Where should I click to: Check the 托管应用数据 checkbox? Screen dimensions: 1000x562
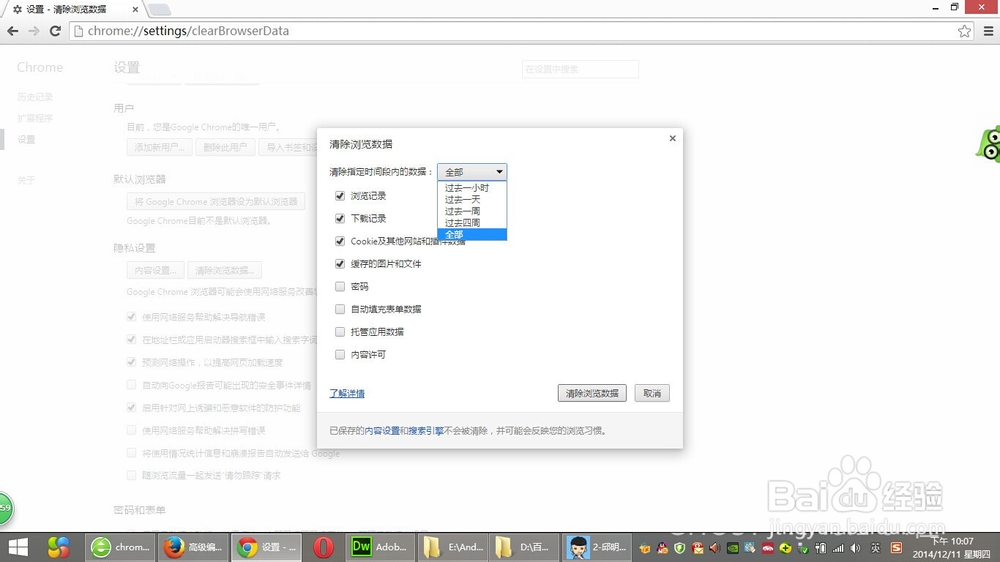tap(340, 332)
